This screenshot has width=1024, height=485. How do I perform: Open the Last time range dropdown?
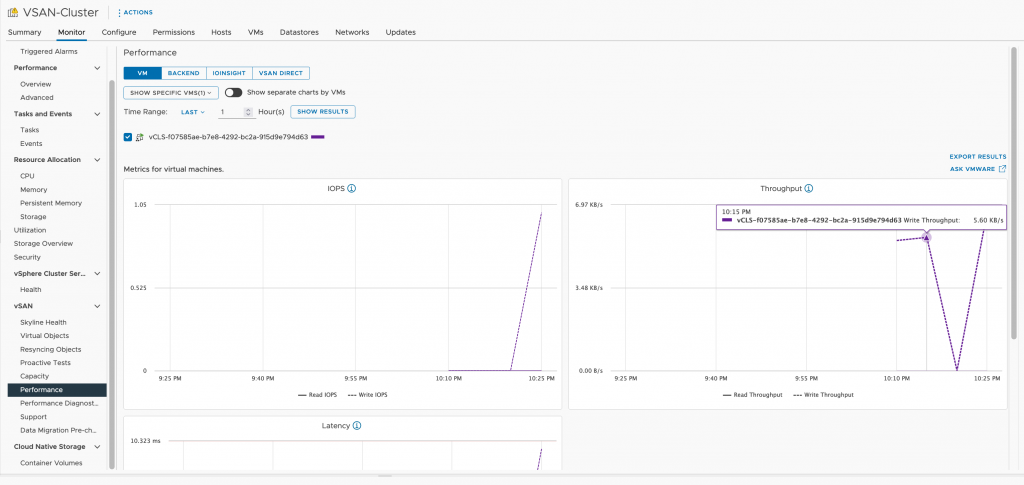(x=193, y=112)
